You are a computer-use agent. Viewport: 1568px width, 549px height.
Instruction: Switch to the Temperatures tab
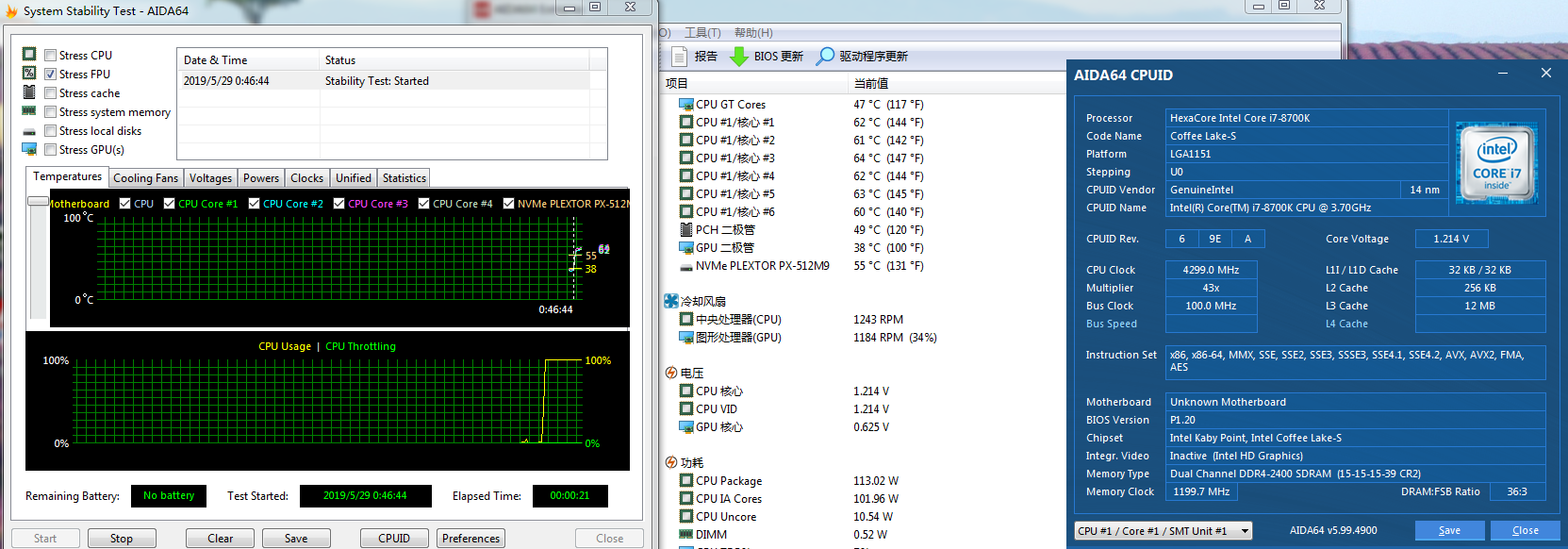[67, 176]
